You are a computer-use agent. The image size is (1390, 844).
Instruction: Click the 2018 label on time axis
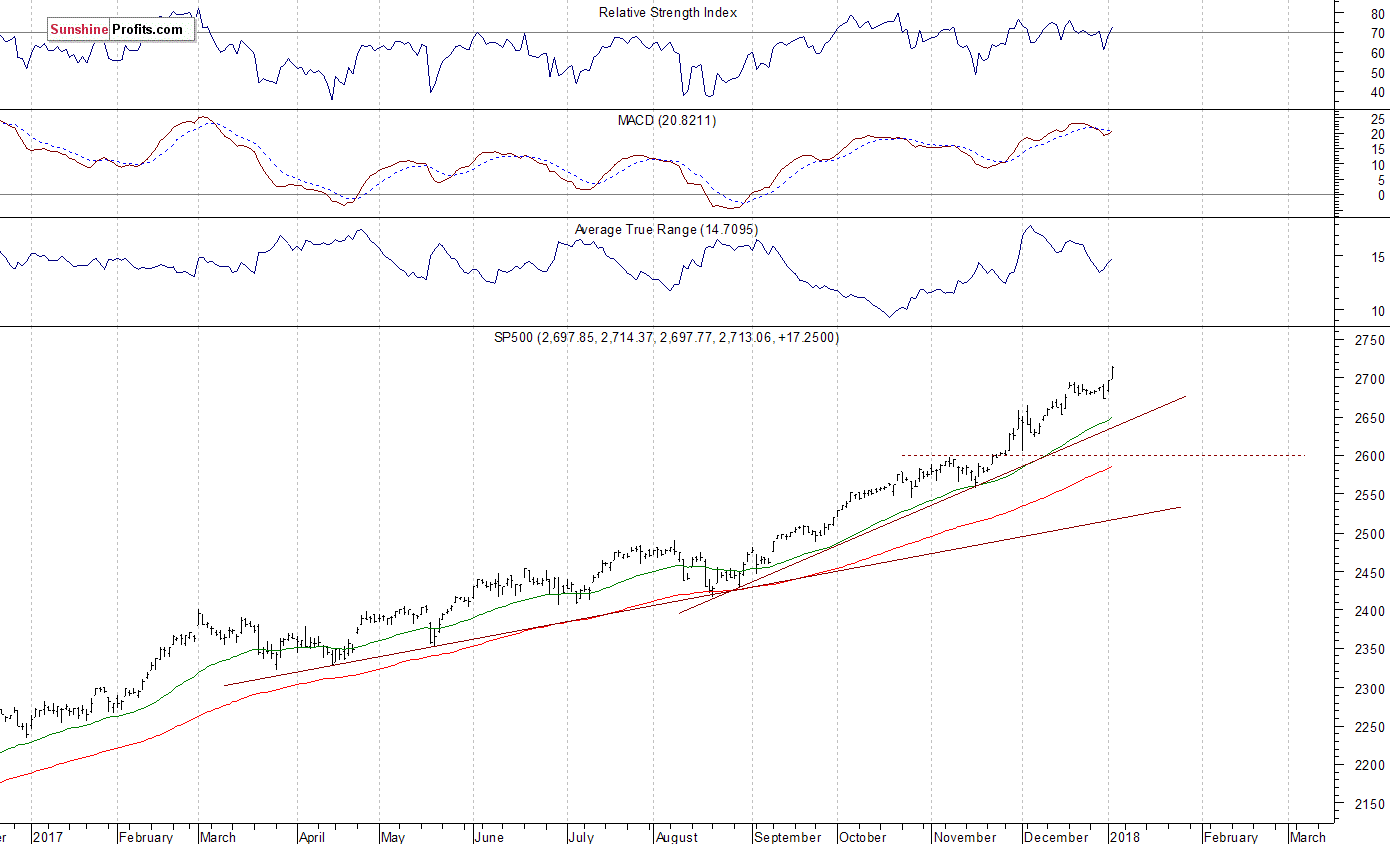(x=1126, y=837)
